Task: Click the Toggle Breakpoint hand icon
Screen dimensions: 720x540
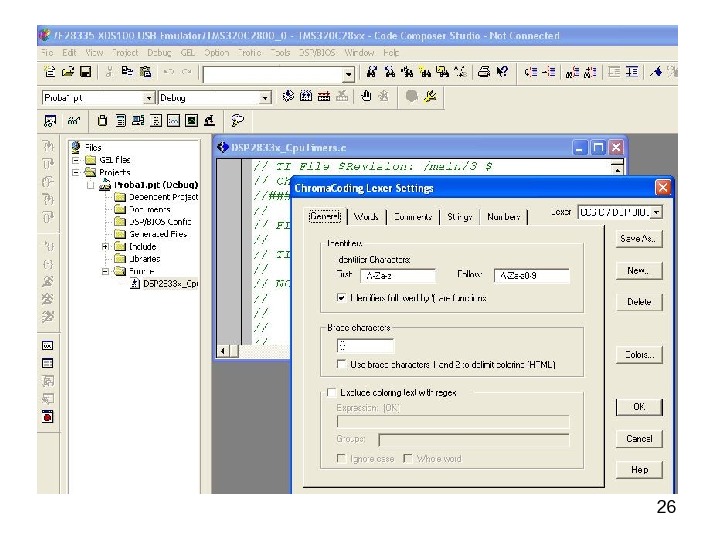Action: click(x=366, y=96)
